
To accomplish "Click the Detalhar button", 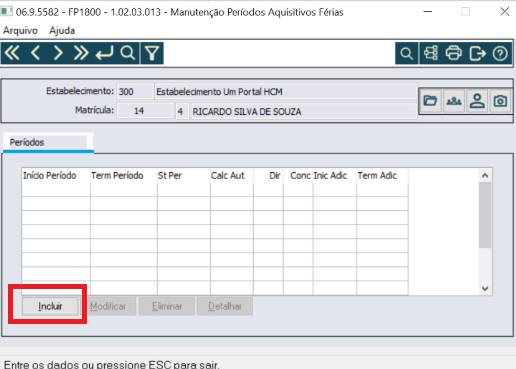I will pos(225,306).
